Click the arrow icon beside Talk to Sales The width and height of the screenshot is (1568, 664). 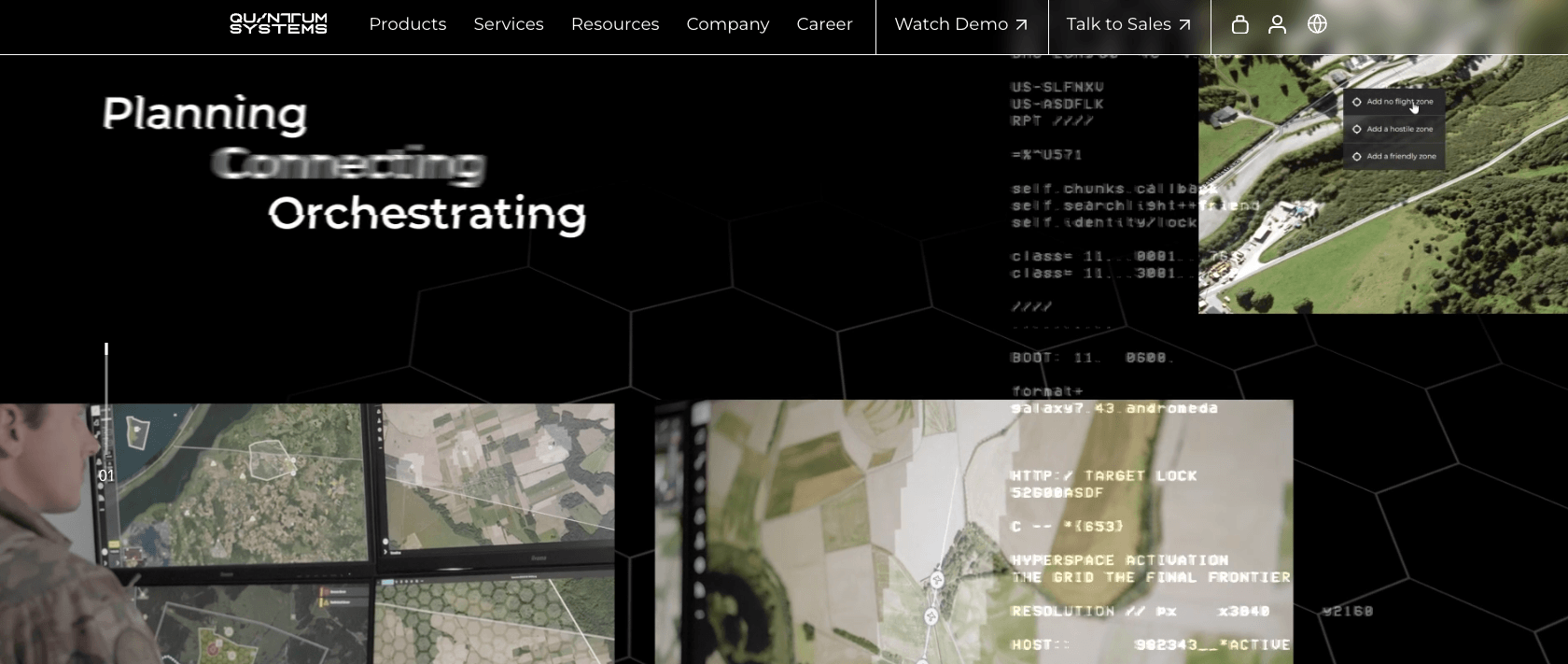point(1184,25)
